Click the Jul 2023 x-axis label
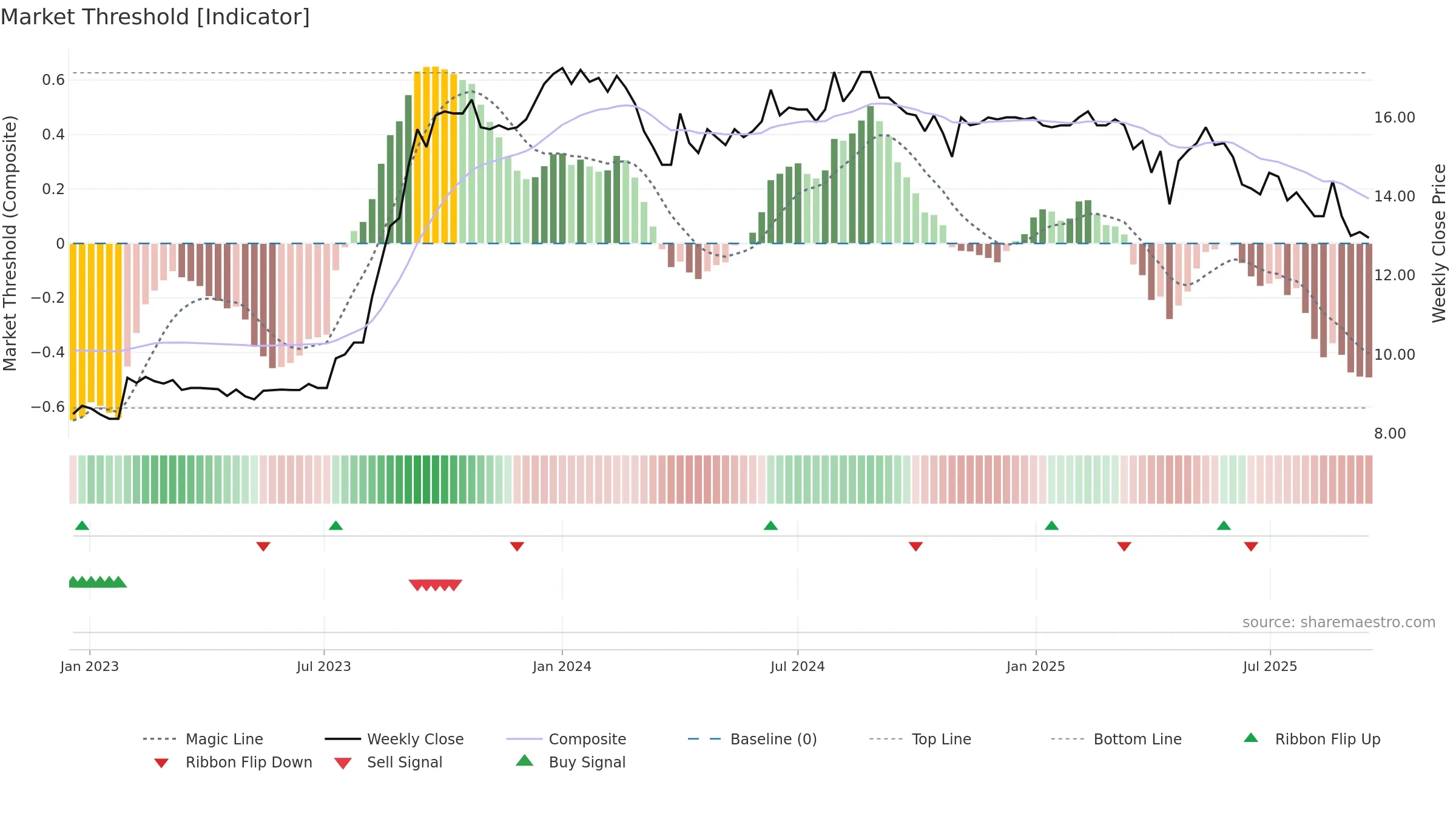Image resolution: width=1456 pixels, height=819 pixels. (x=324, y=666)
